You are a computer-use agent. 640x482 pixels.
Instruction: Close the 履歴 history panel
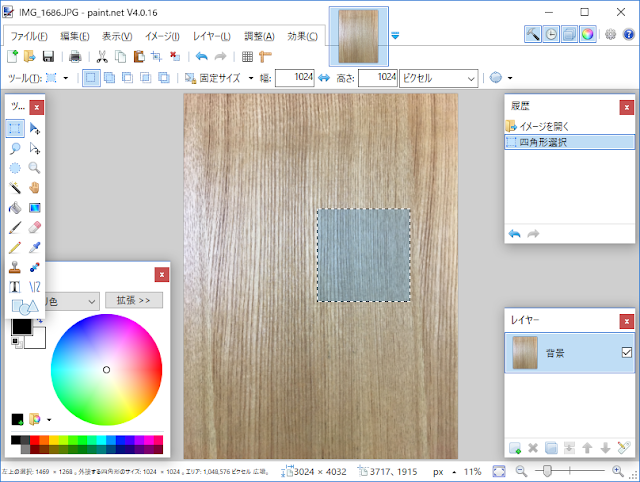coord(627,107)
